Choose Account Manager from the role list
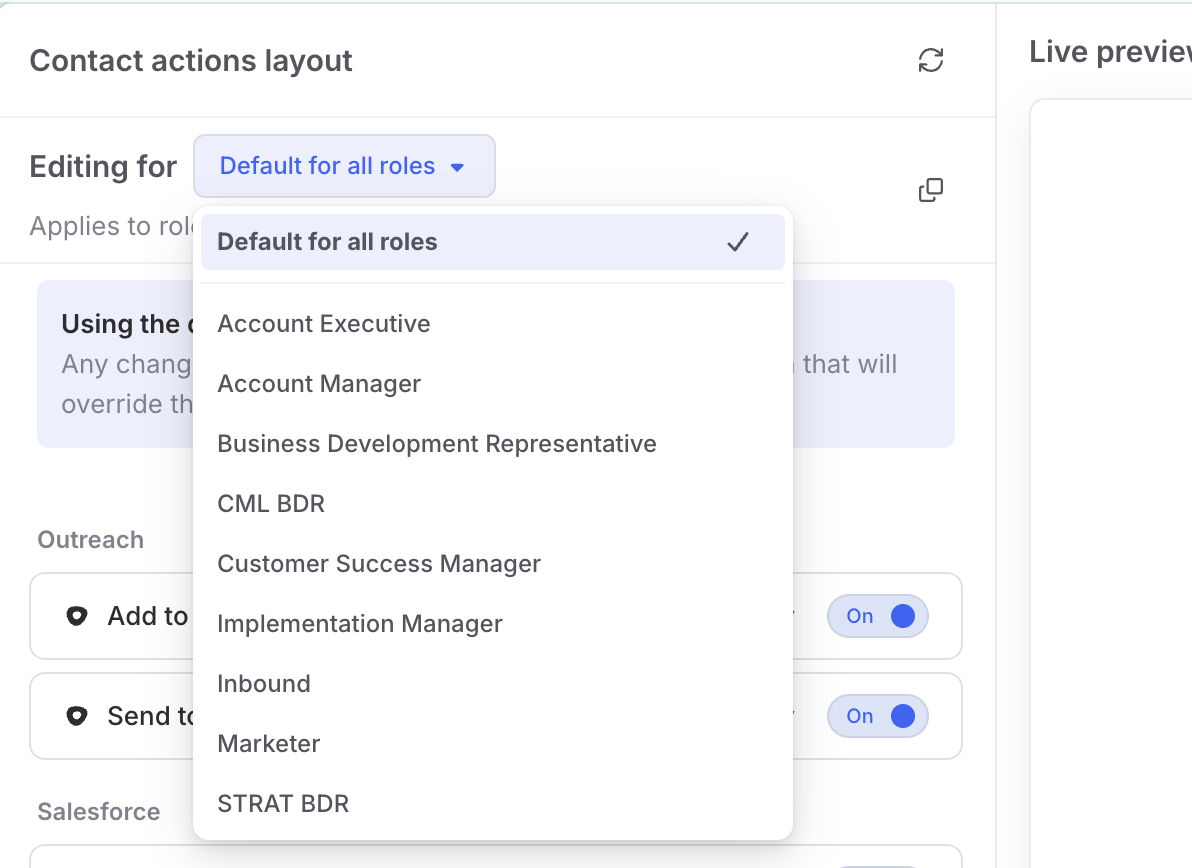The height and width of the screenshot is (868, 1192). (319, 384)
